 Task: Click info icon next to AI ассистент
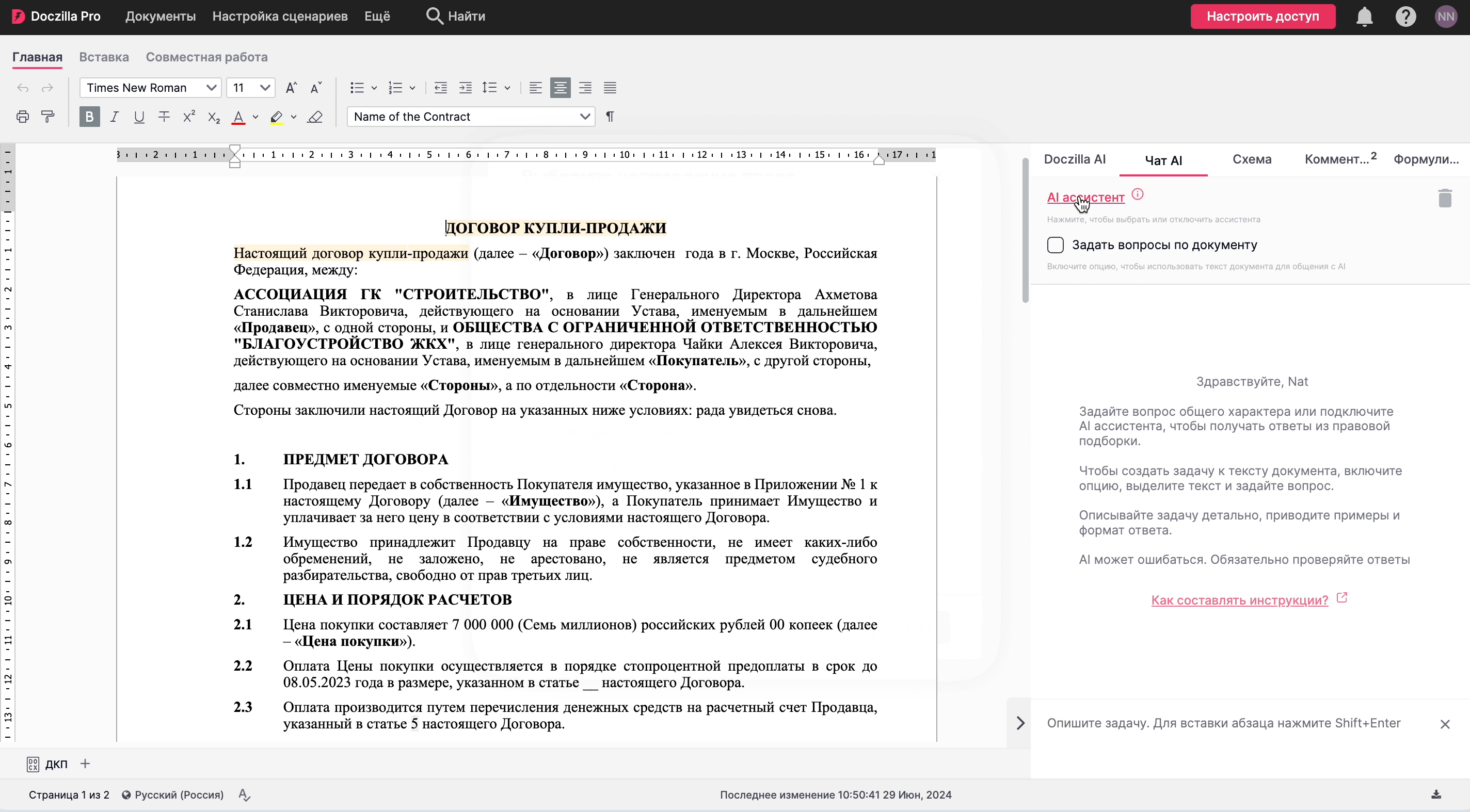[1137, 194]
